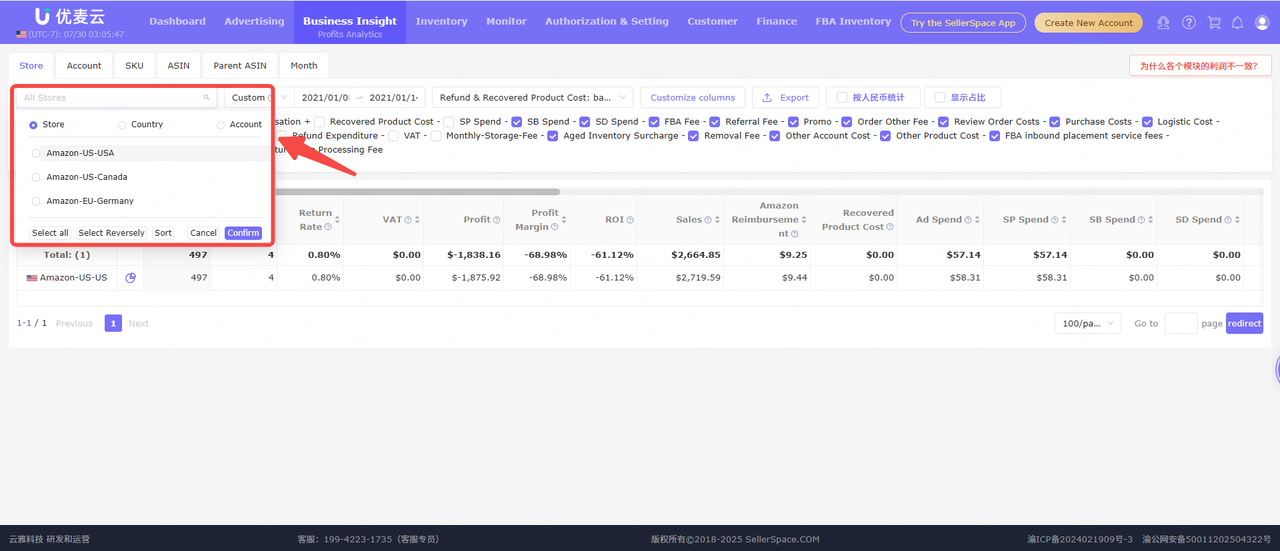Open the help question mark icon
Viewport: 1280px width, 551px height.
click(x=1189, y=22)
